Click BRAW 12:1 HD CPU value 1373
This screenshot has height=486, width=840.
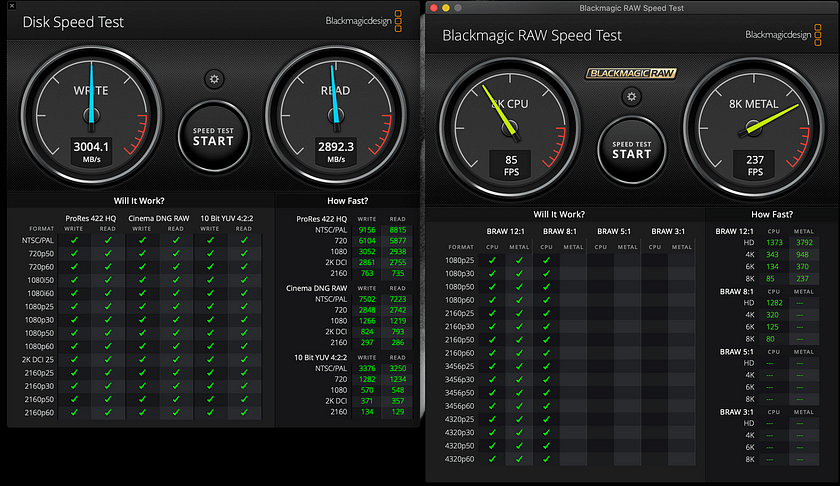click(x=774, y=243)
